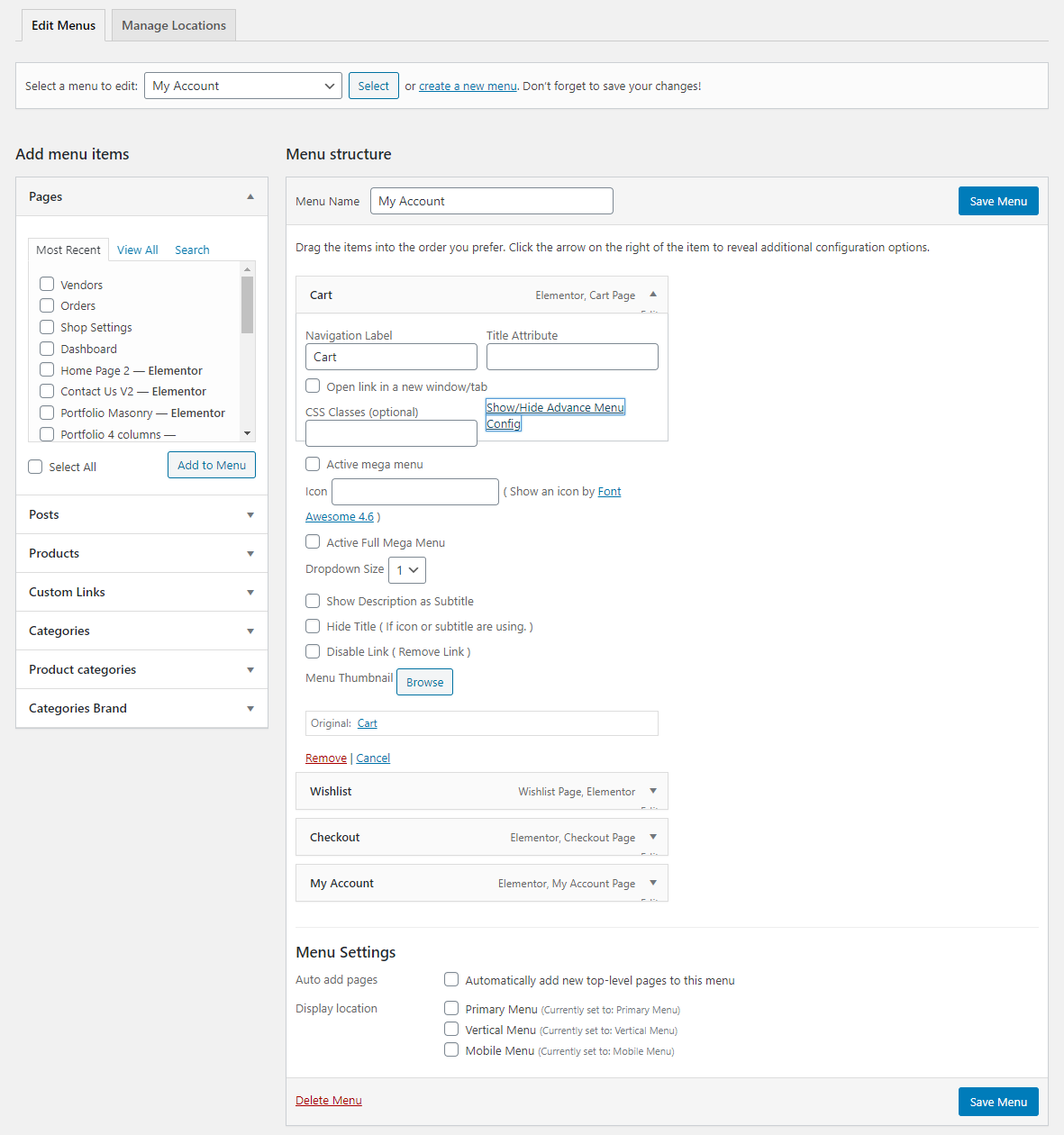Image resolution: width=1064 pixels, height=1135 pixels.
Task: Tick the Primary Menu display location
Action: 451,1008
